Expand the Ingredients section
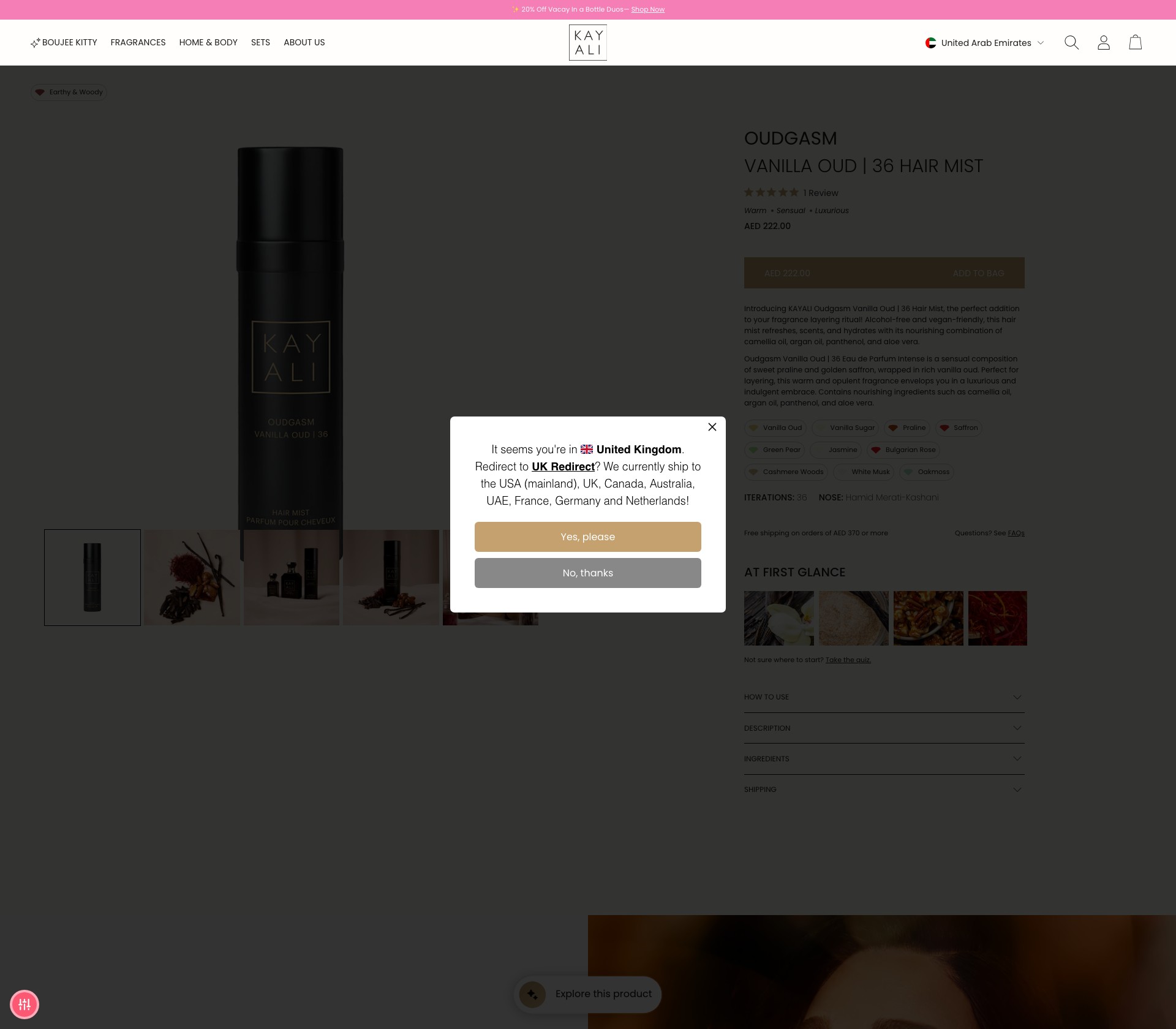Viewport: 1176px width, 1029px height. coord(884,759)
